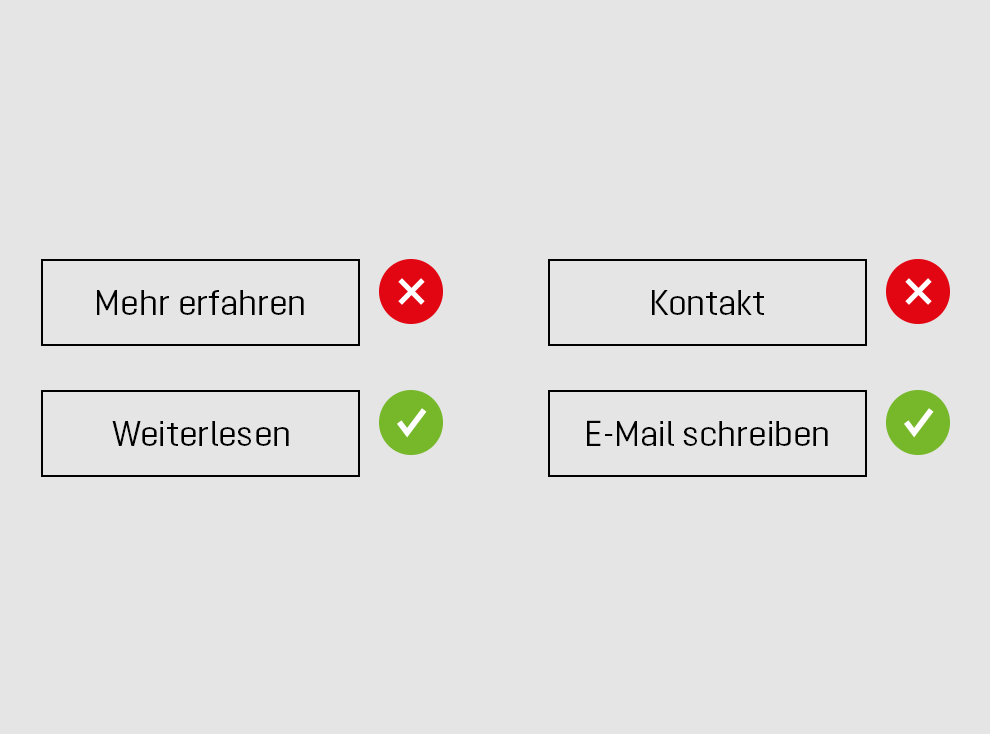Tap the incorrect marker for the Kontakt label
The image size is (990, 734).
918,291
